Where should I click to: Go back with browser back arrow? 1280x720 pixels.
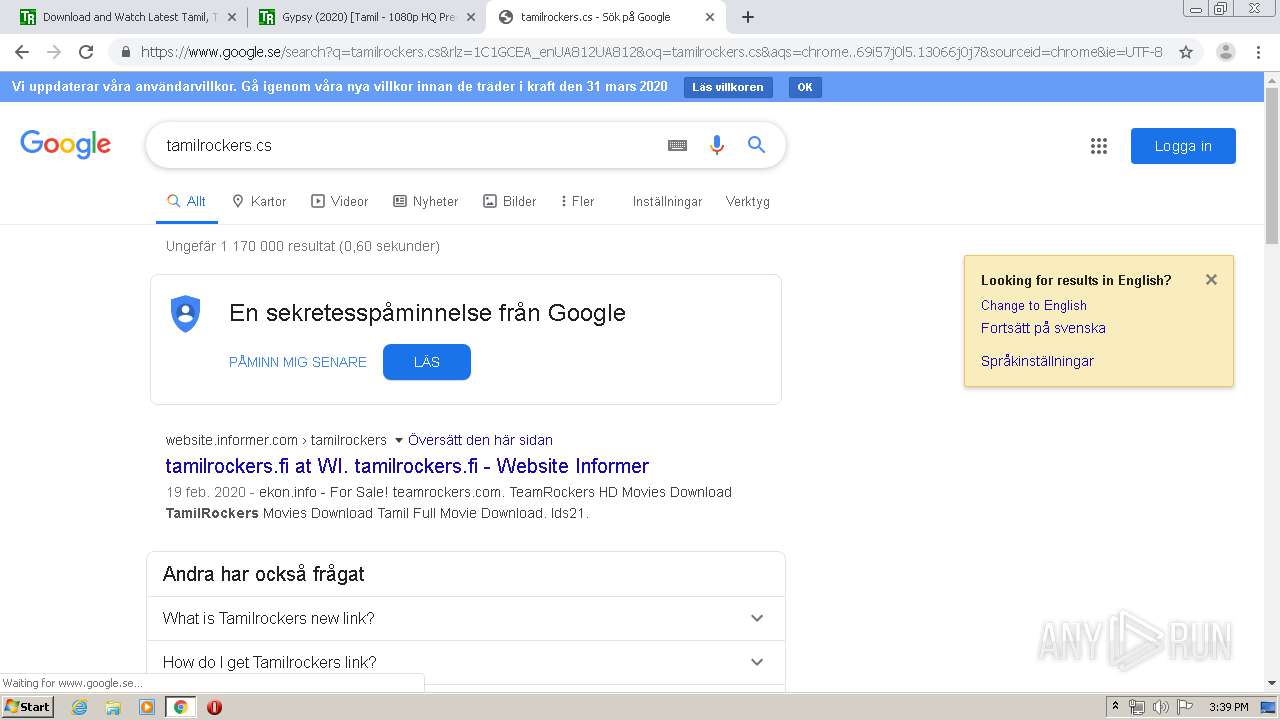tap(22, 52)
